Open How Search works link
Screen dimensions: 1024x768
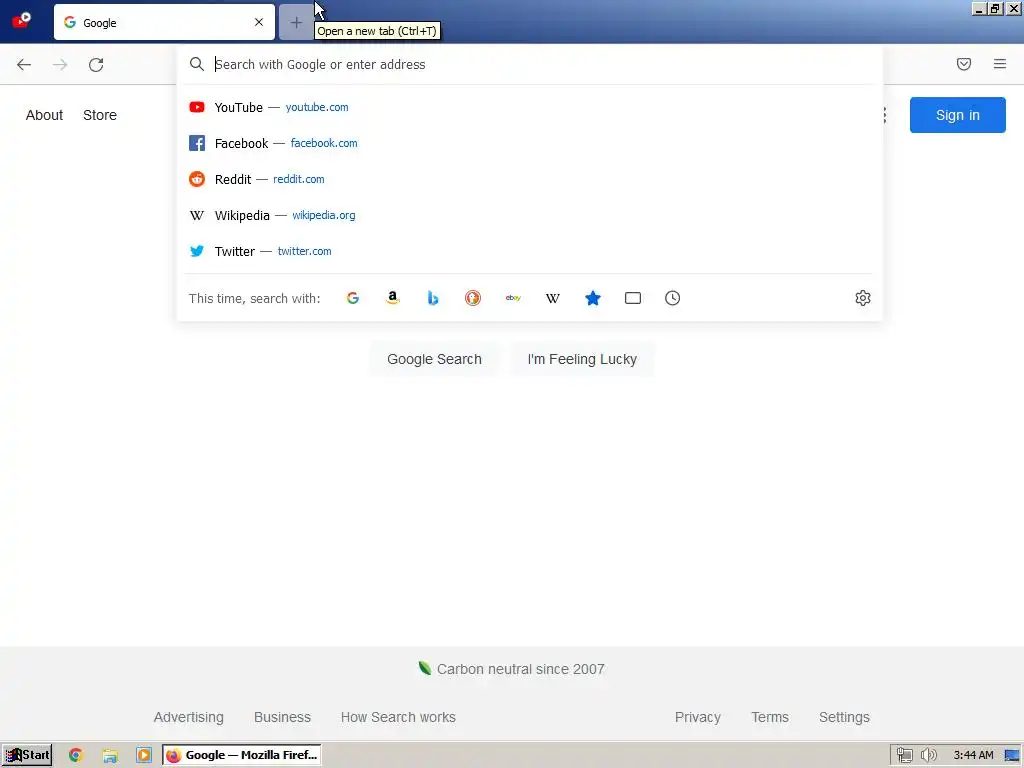pos(398,717)
